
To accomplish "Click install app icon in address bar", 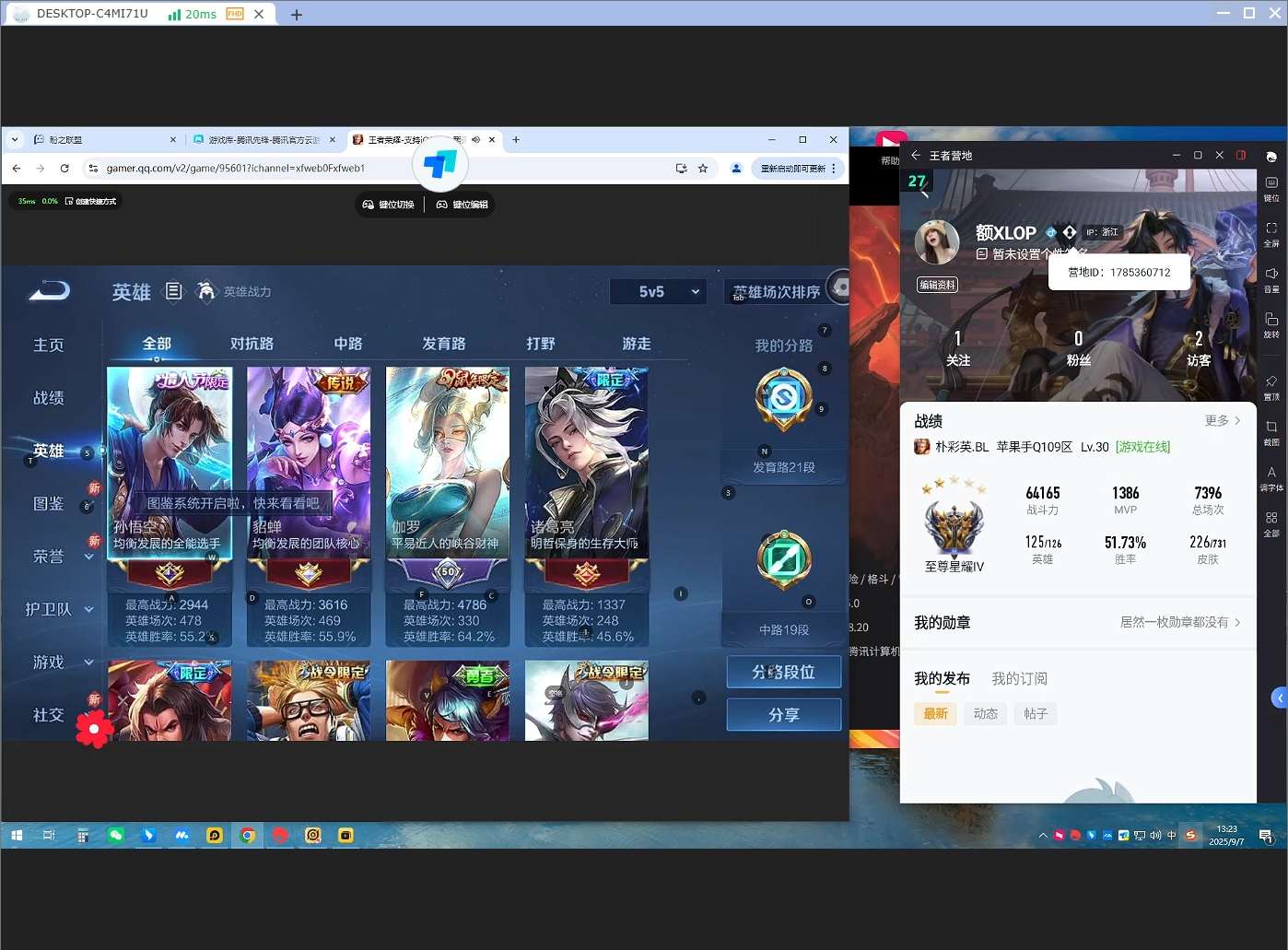I will (x=681, y=168).
